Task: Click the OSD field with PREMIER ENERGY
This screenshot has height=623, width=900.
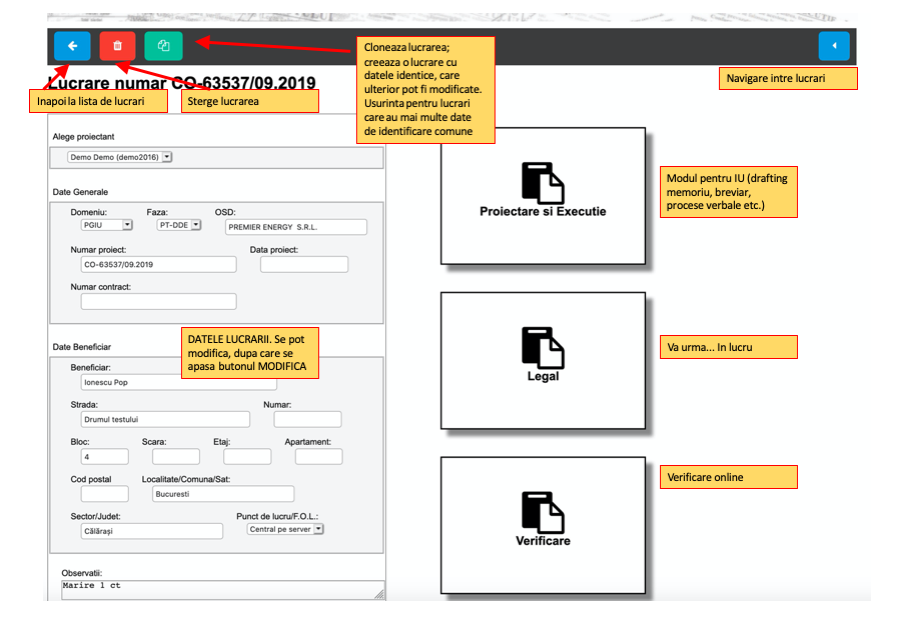Action: 296,227
